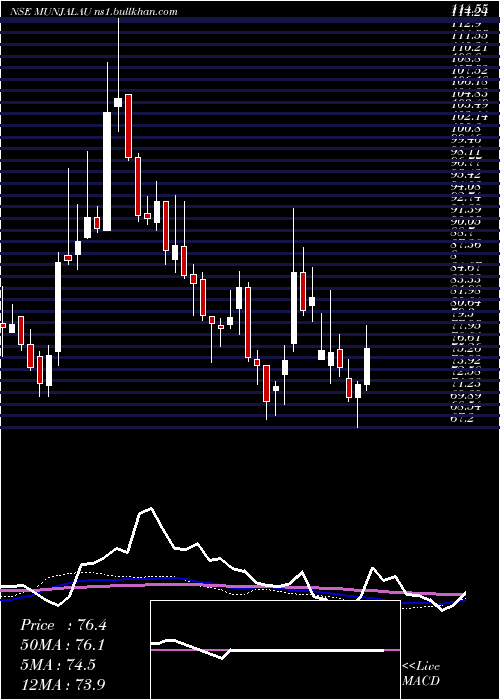The height and width of the screenshot is (700, 500).
Task: Click the MACD inset chart box
Action: [275, 650]
